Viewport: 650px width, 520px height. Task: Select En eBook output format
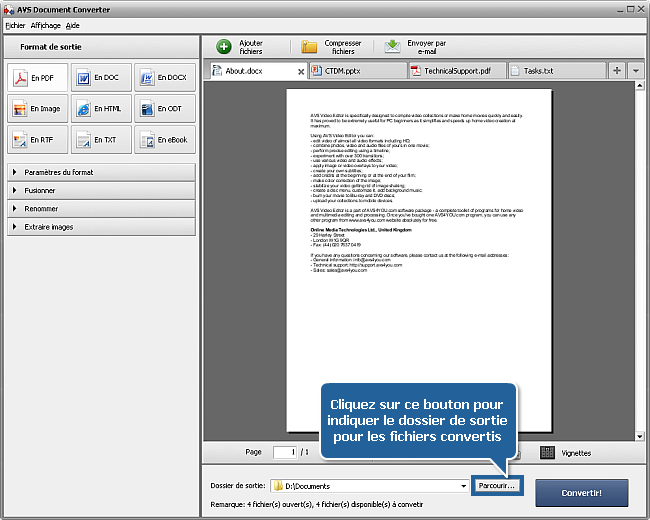pyautogui.click(x=165, y=140)
